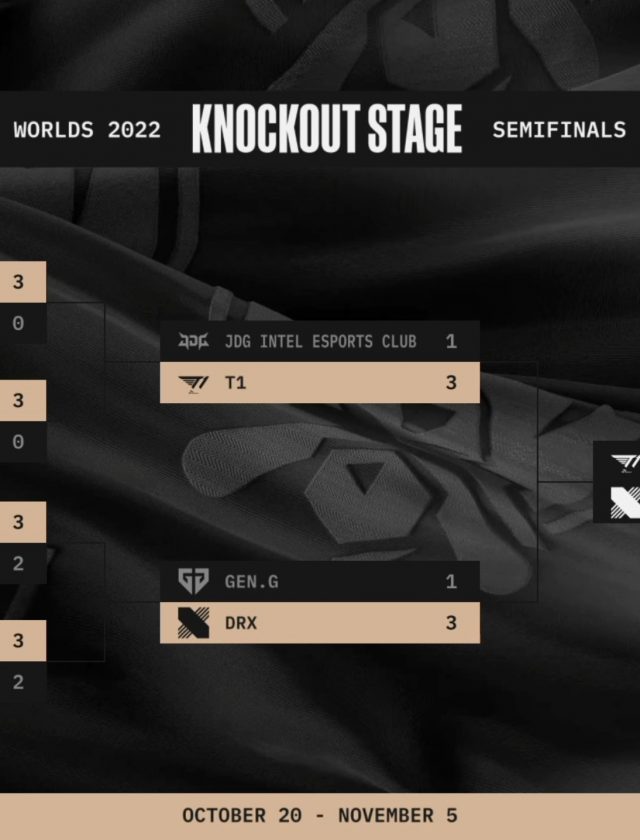
Task: Select the T1 team name in the semifinal
Action: pyautogui.click(x=235, y=383)
